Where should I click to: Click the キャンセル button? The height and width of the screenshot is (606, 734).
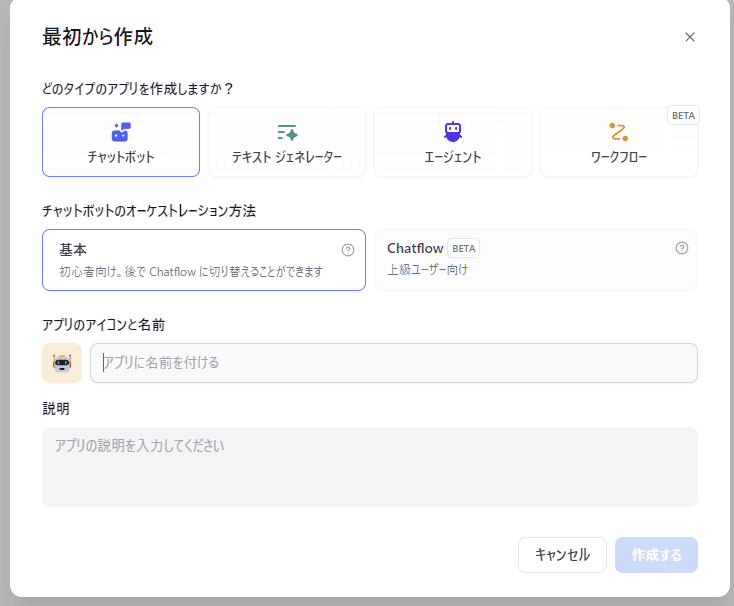562,555
